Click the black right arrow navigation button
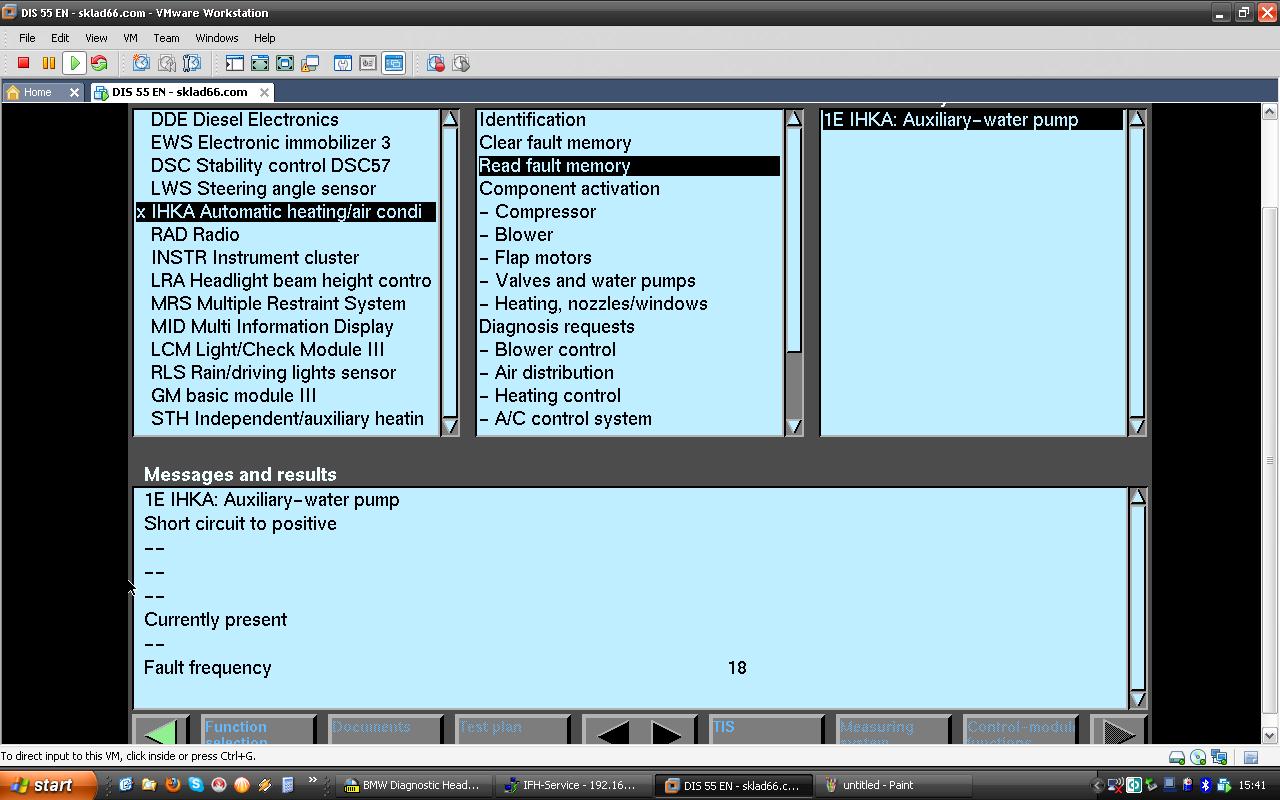This screenshot has height=800, width=1280. pos(667,733)
